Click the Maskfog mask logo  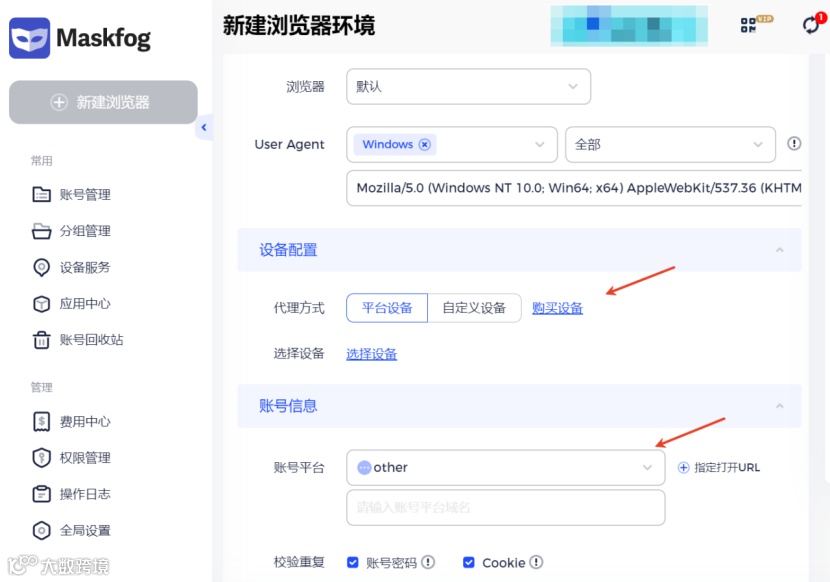[x=30, y=38]
